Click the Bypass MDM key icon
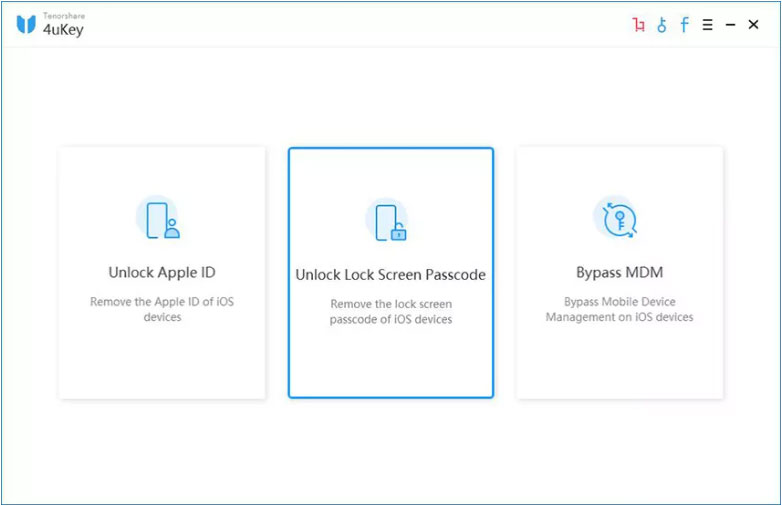 pyautogui.click(x=619, y=219)
